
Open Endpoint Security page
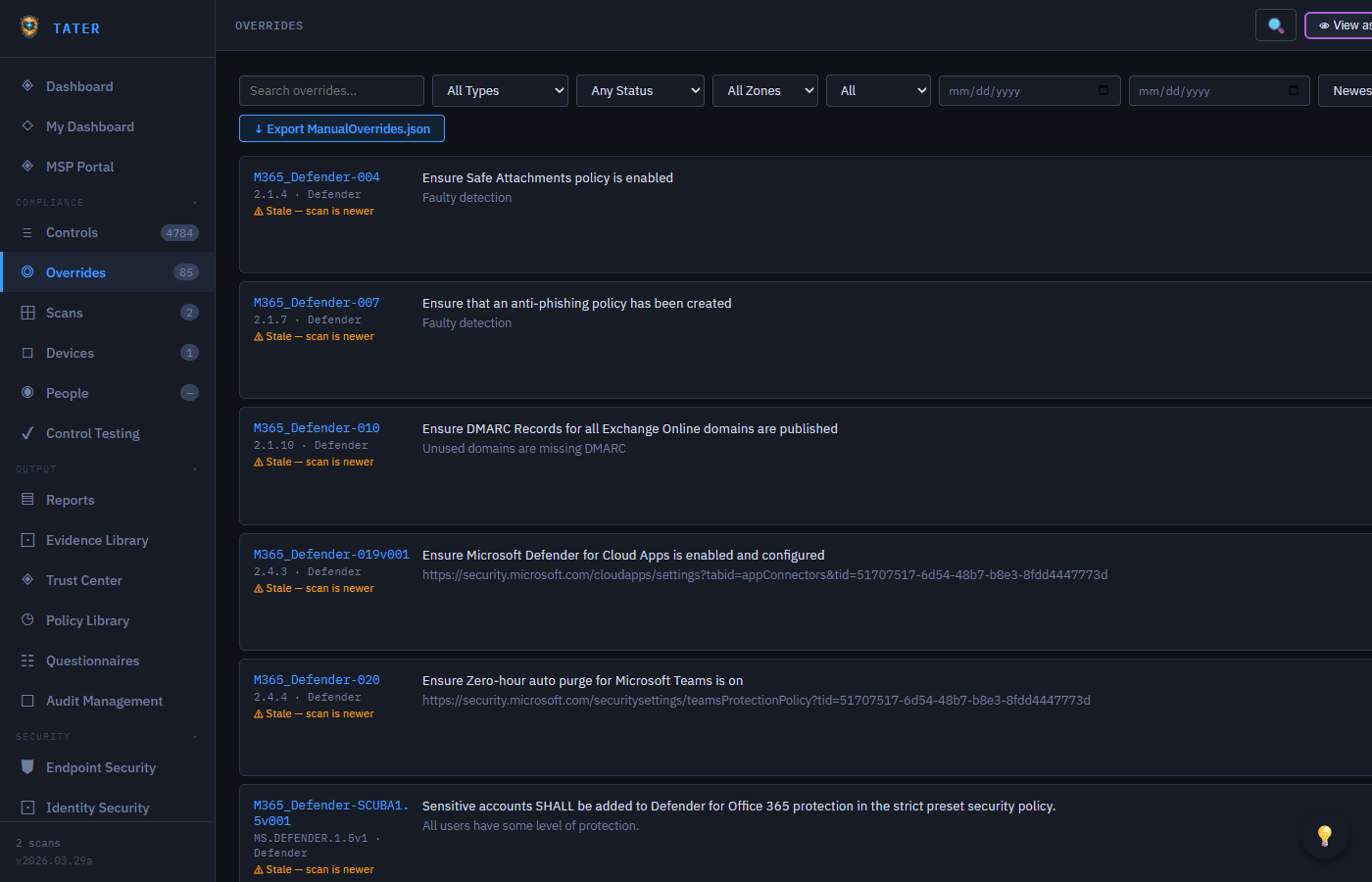coord(108,767)
